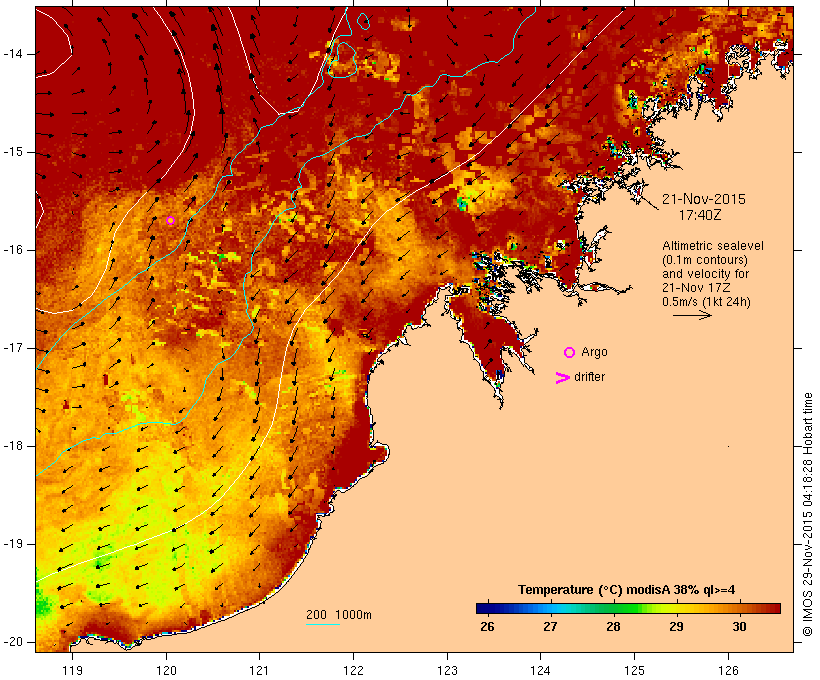The width and height of the screenshot is (820, 680).
Task: Click the 'and velocity for' text line
Action: click(x=705, y=274)
